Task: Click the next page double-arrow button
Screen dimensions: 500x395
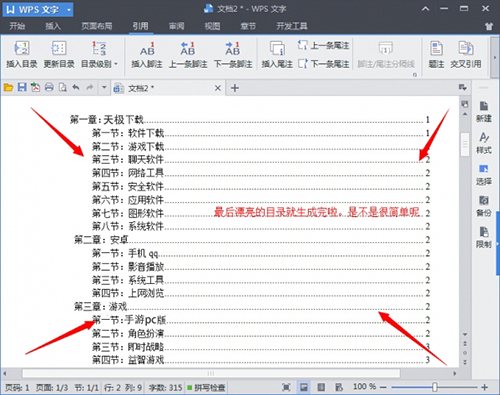Action: [x=465, y=362]
